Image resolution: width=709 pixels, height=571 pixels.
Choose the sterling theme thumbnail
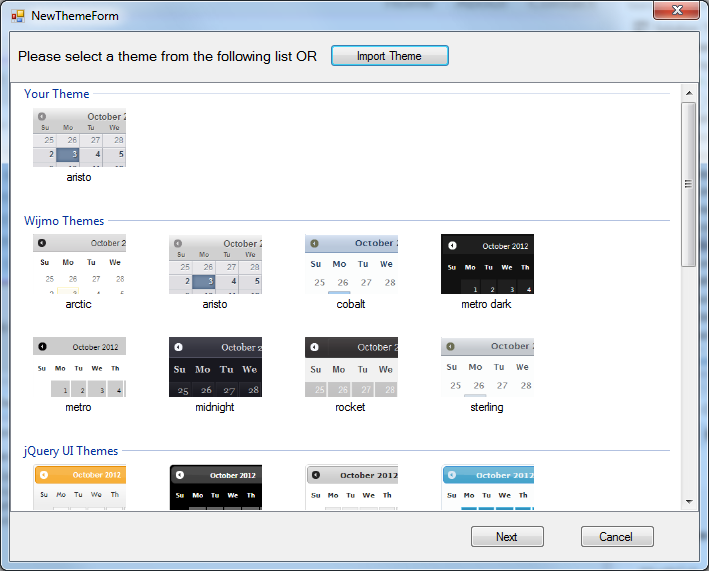click(x=487, y=367)
